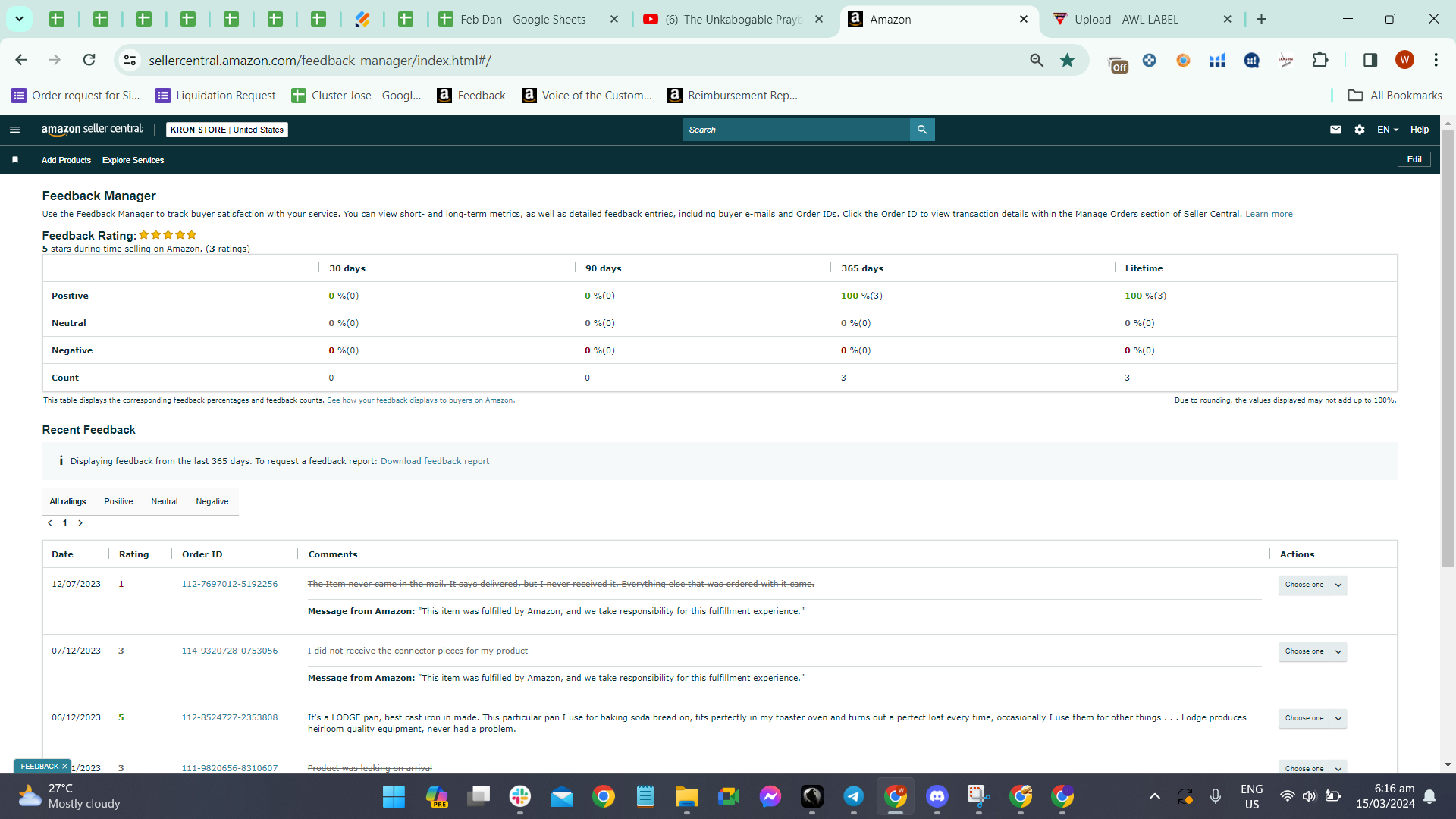The width and height of the screenshot is (1456, 819).
Task: Switch to the All ratings tab
Action: click(68, 501)
